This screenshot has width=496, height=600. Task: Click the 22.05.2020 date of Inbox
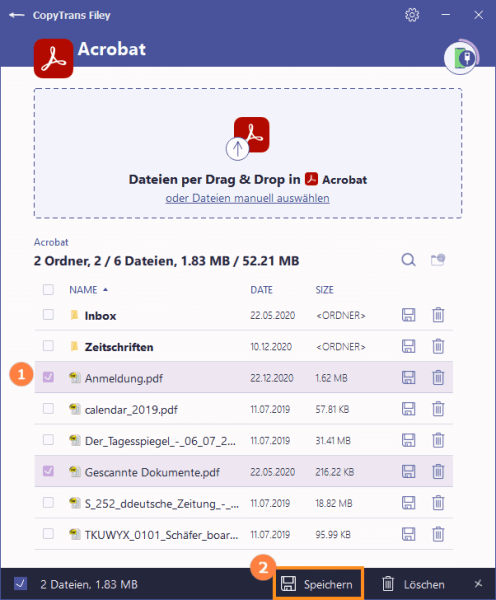click(272, 315)
